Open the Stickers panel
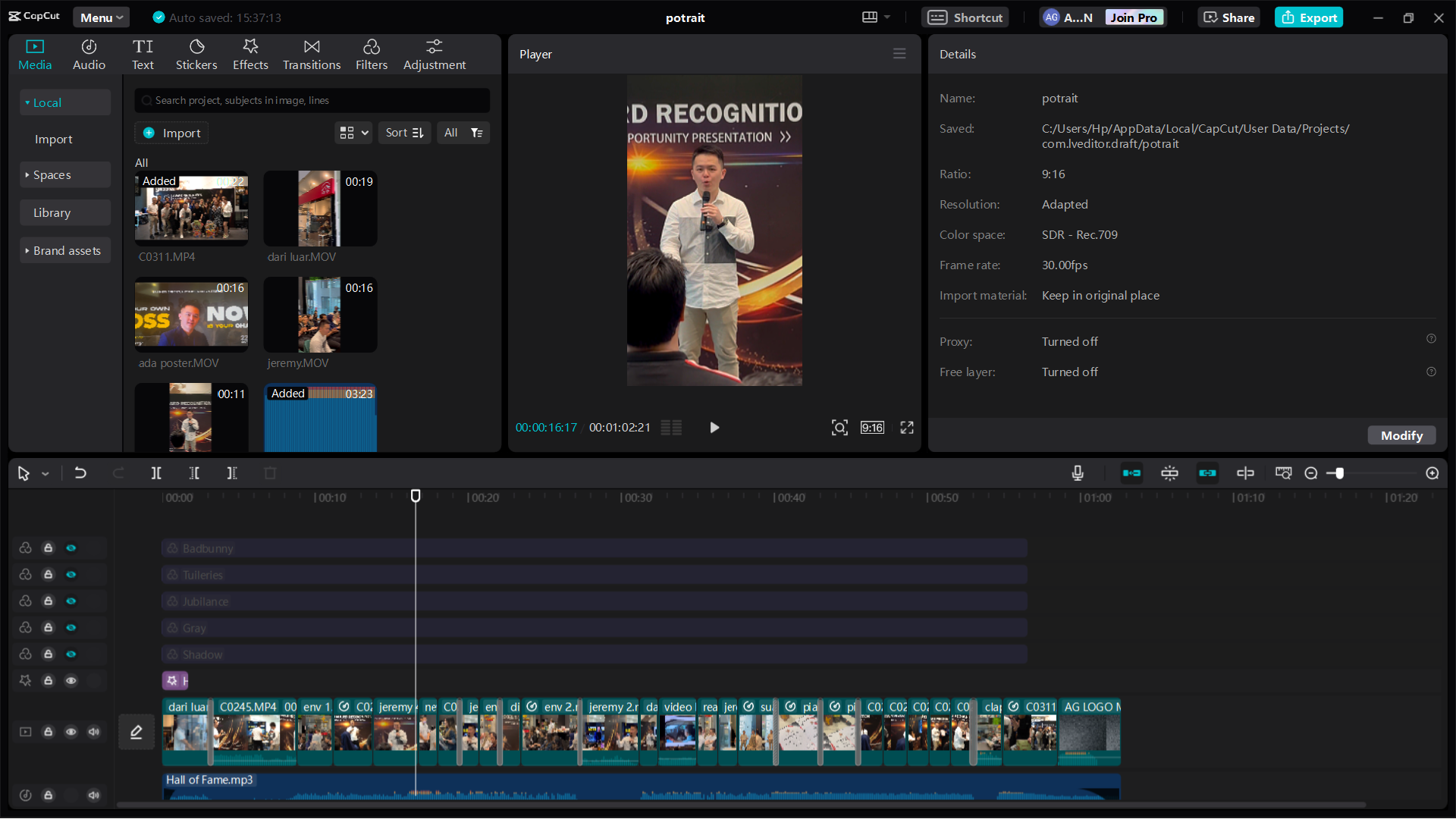 196,55
